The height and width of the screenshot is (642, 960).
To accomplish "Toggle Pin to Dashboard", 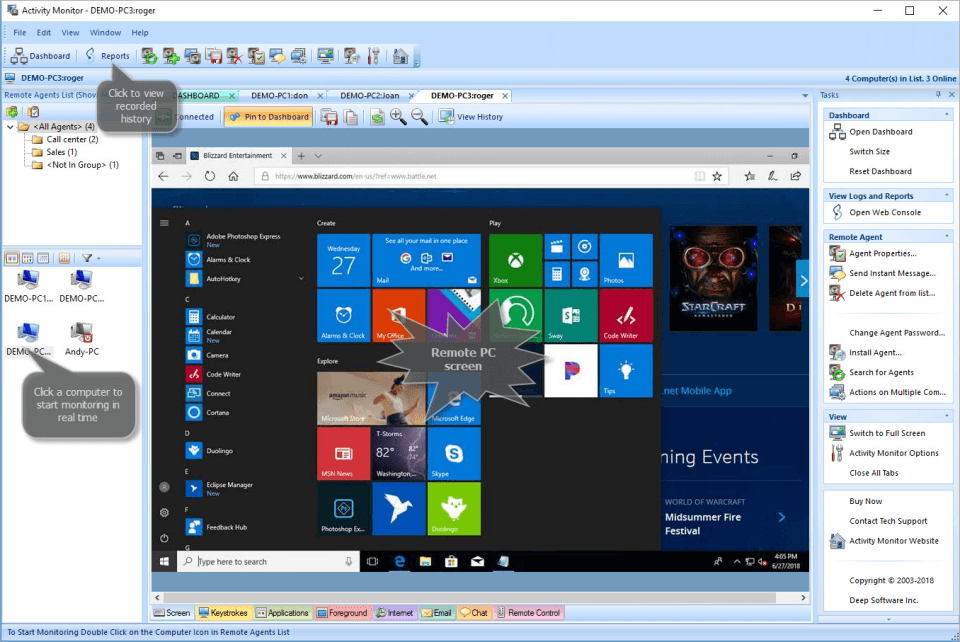I will pyautogui.click(x=267, y=116).
